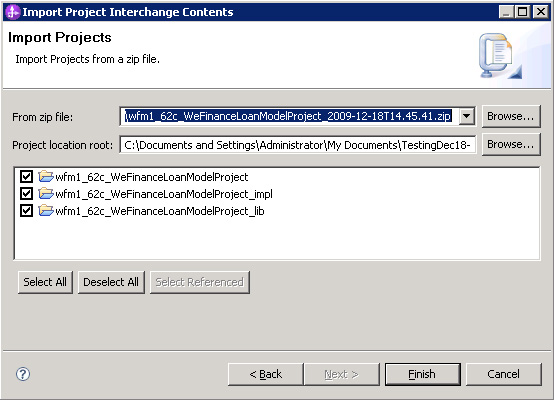Uncheck the WeFinanceLoanModelProject_impl checkbox

point(26,194)
